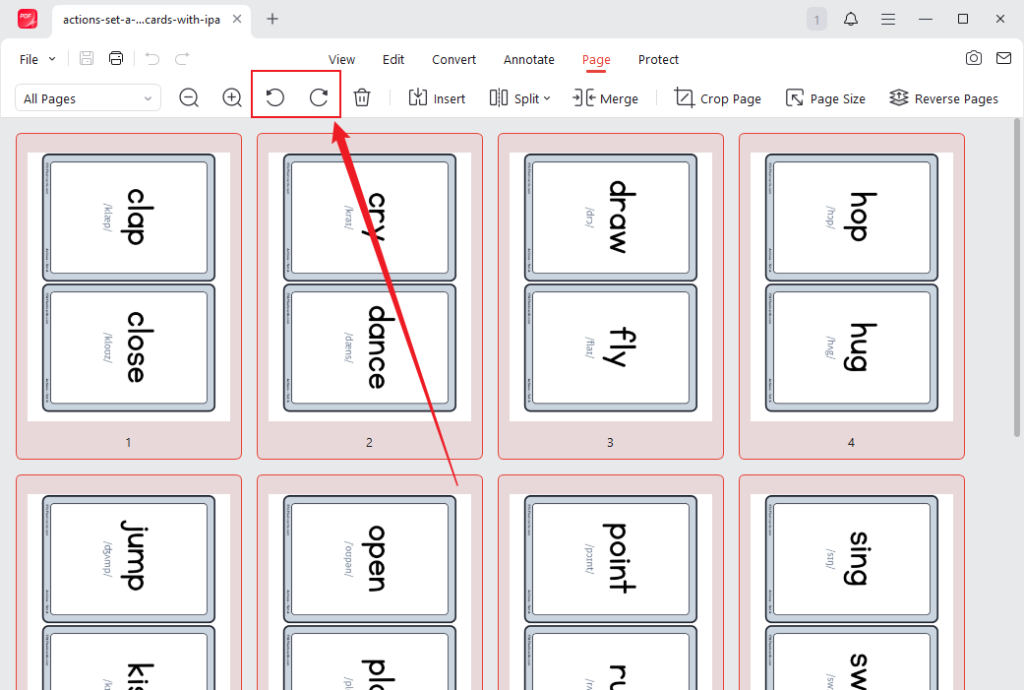Image resolution: width=1024 pixels, height=690 pixels.
Task: Zoom in with the plus magnifier
Action: tap(232, 98)
